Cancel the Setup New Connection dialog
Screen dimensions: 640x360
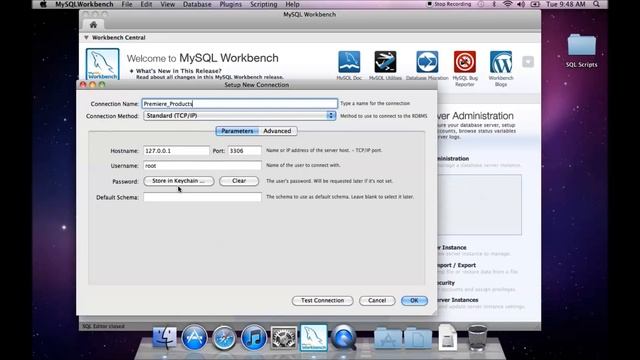point(377,300)
